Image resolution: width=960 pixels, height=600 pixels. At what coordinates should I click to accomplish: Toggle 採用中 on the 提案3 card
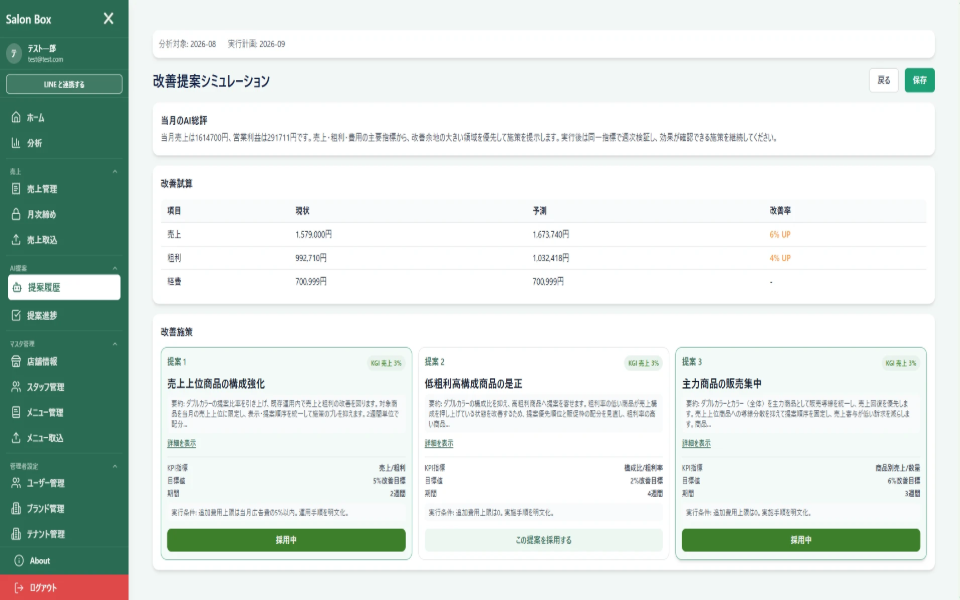click(801, 540)
